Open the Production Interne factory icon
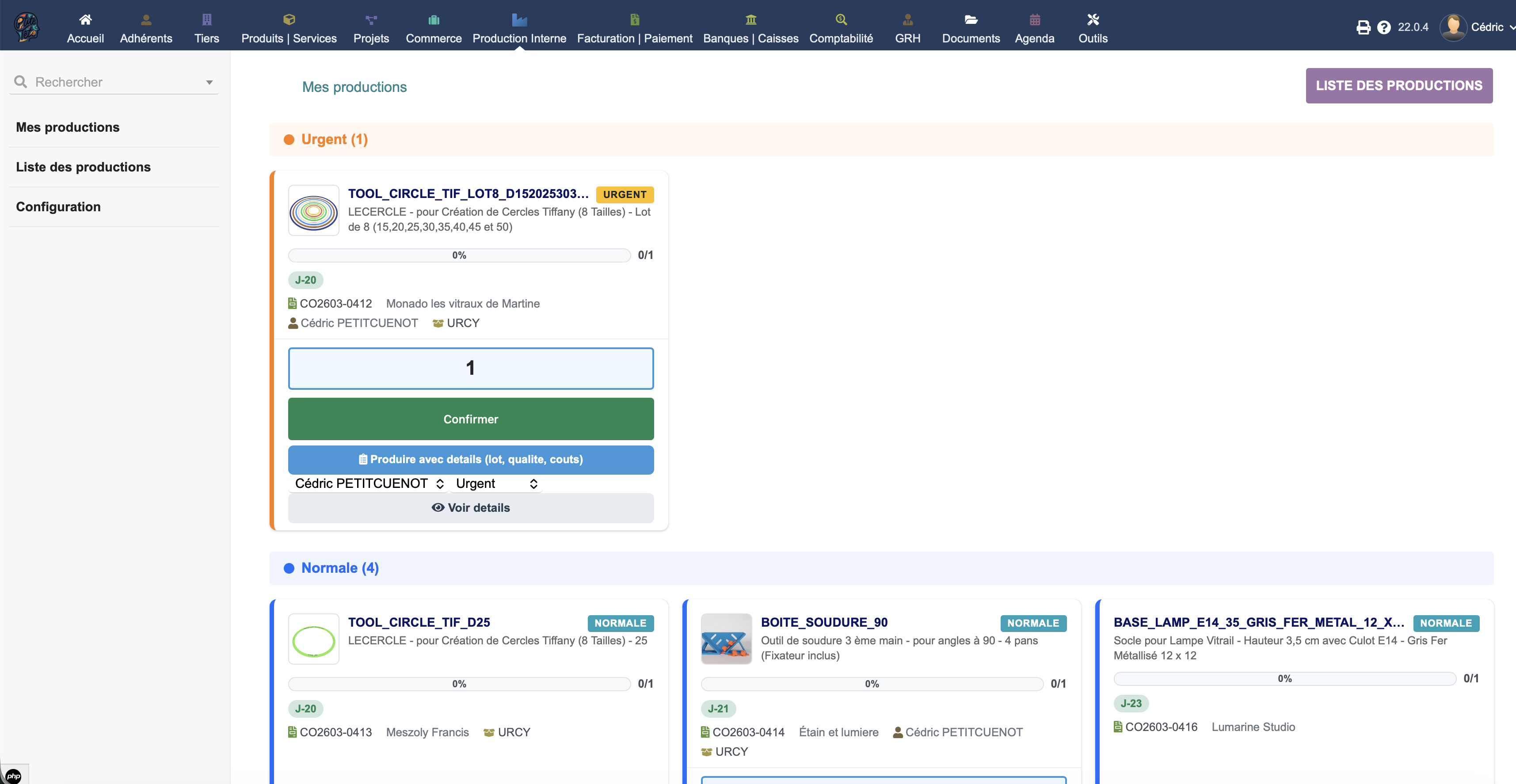1516x784 pixels. (519, 19)
